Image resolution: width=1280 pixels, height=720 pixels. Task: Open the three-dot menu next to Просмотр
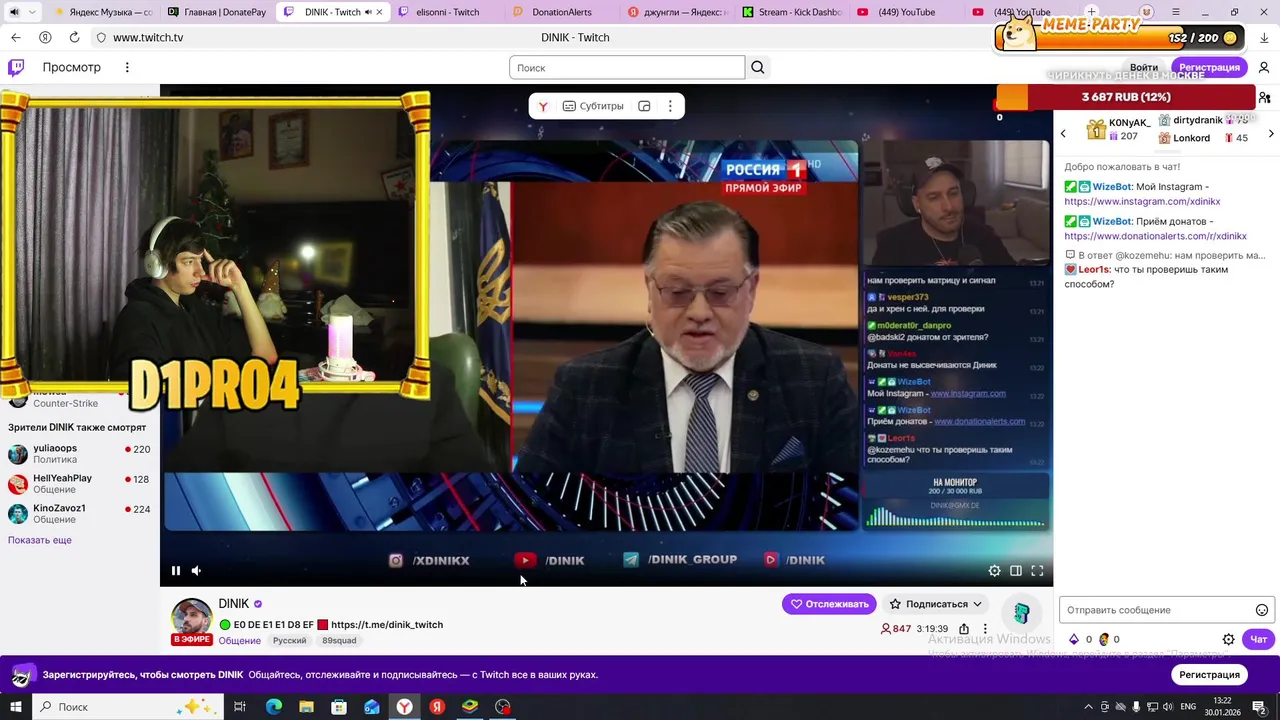127,67
